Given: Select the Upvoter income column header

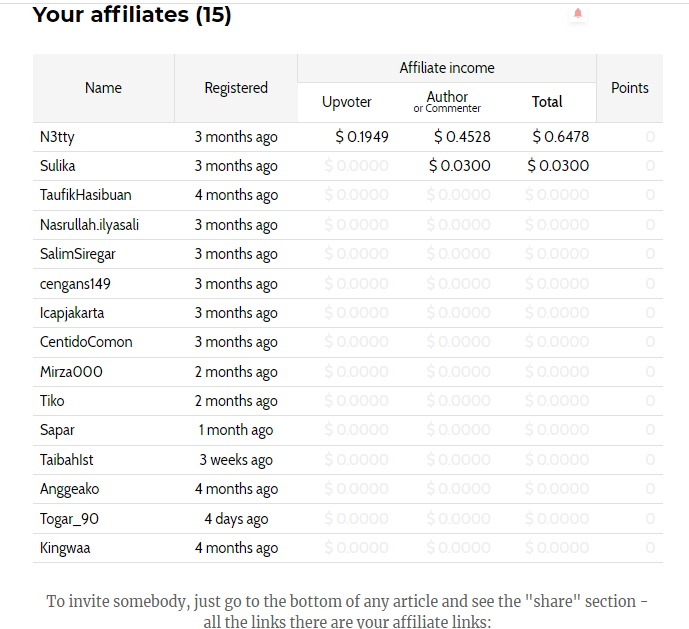Looking at the screenshot, I should (x=347, y=102).
